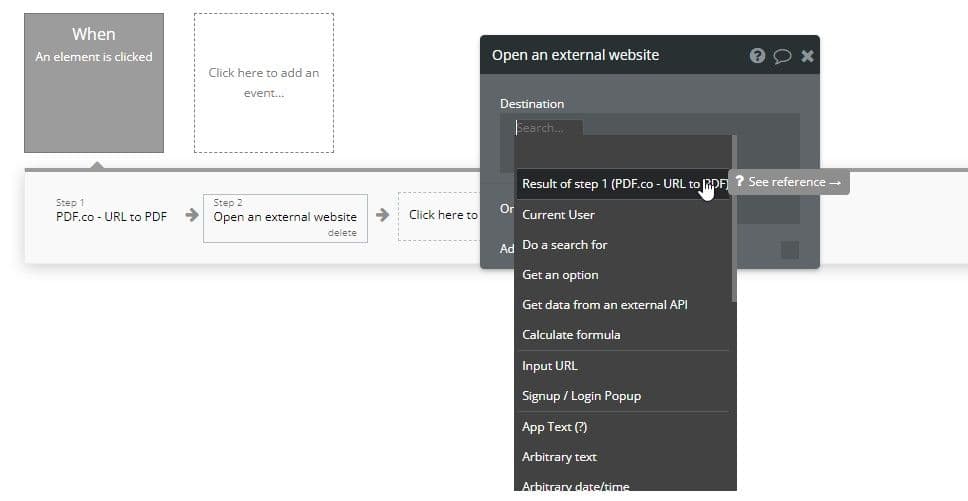Select Signup / Login Popup option

(581, 396)
